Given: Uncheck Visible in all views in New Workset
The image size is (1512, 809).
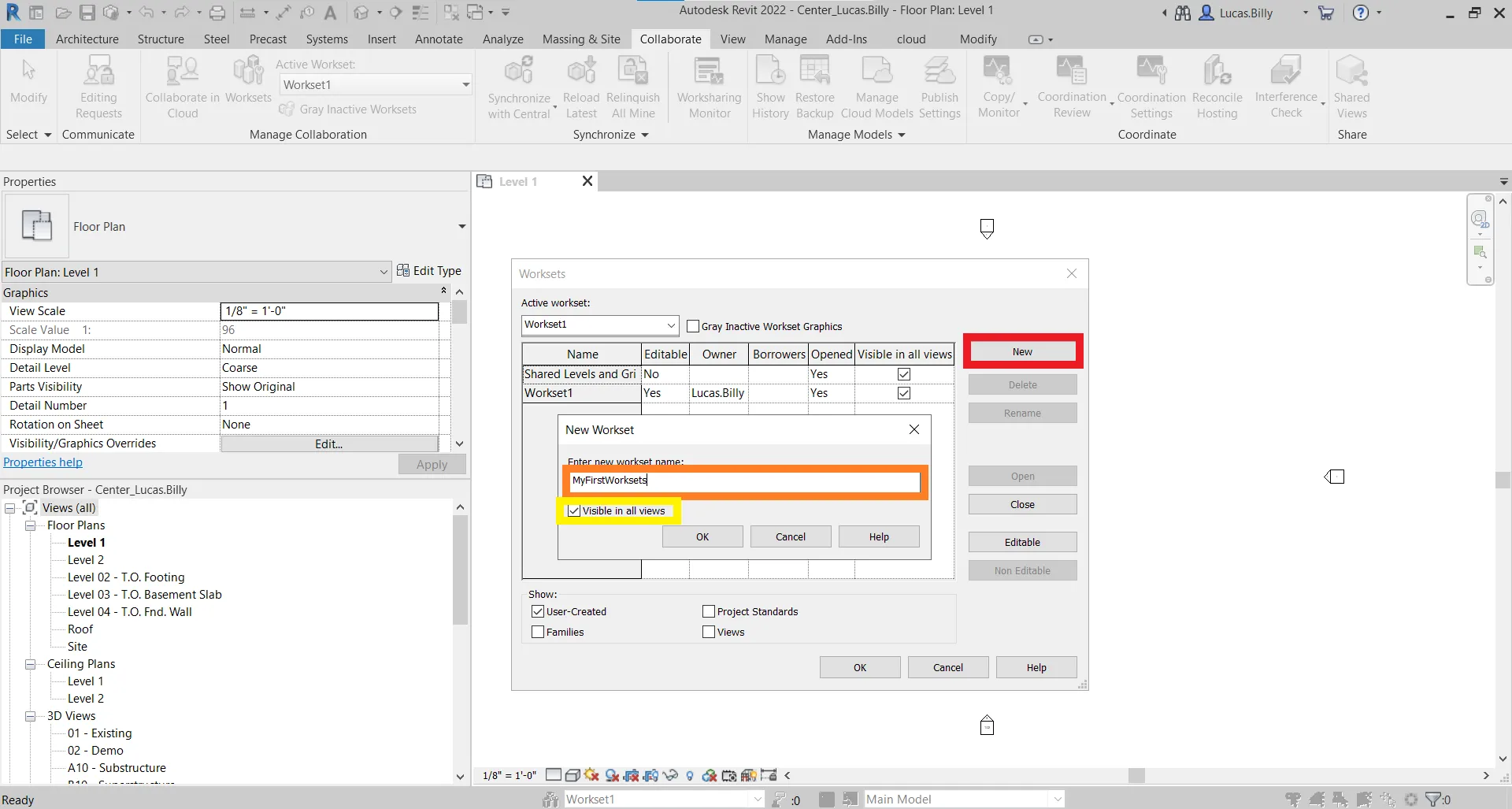Looking at the screenshot, I should [x=574, y=511].
